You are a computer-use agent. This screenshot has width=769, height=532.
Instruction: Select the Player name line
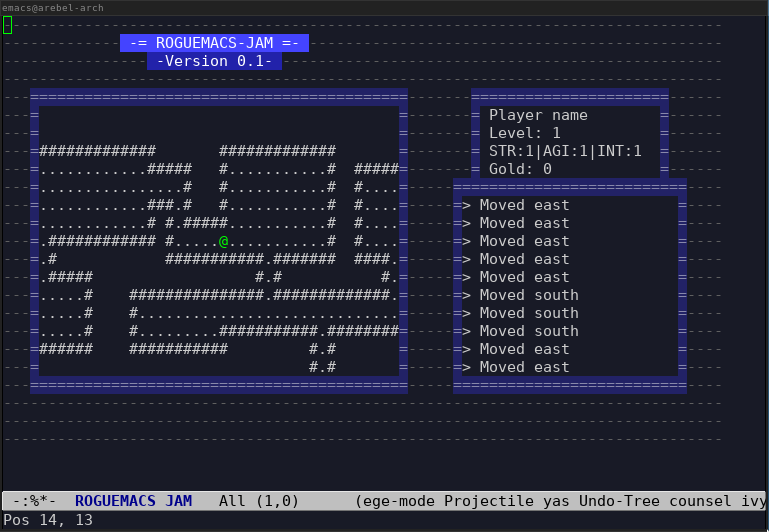(x=538, y=115)
